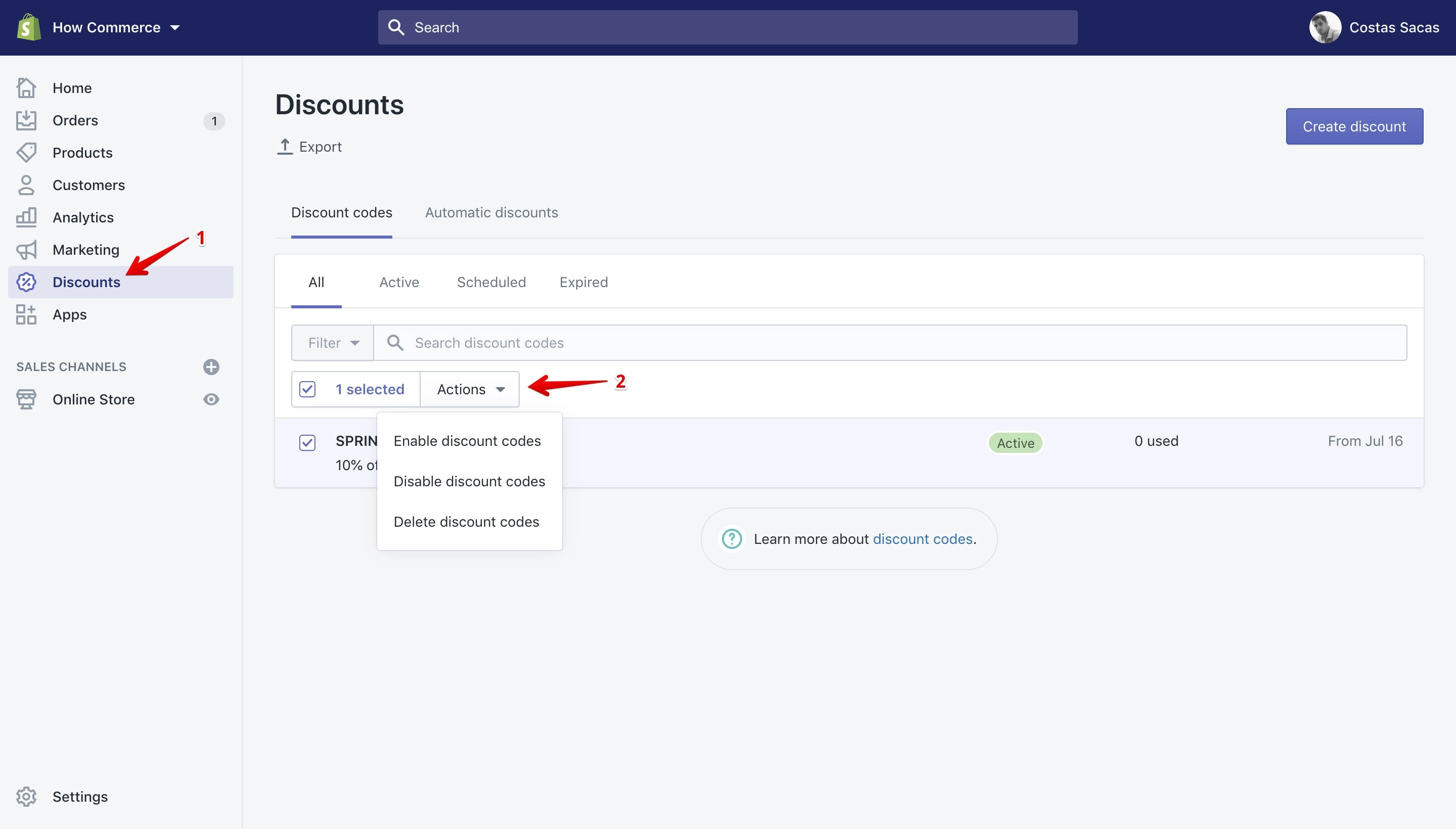This screenshot has width=1456, height=829.
Task: Show the Scheduled discounts tab
Action: (x=491, y=282)
